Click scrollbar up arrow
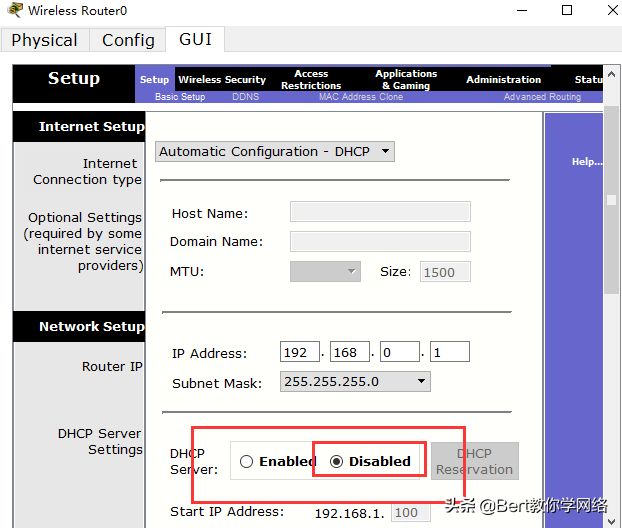The height and width of the screenshot is (528, 622). pyautogui.click(x=611, y=74)
